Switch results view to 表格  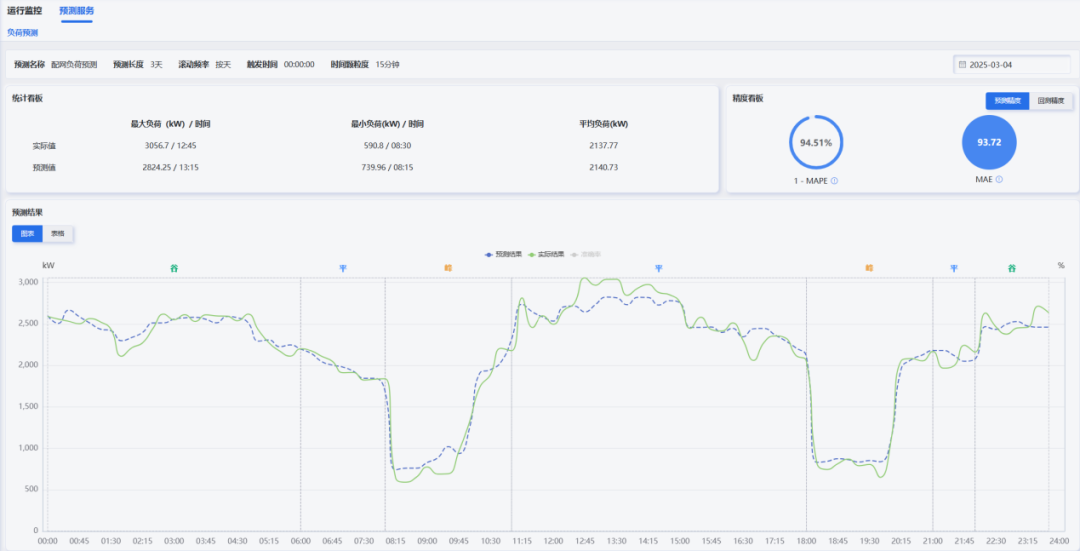58,234
